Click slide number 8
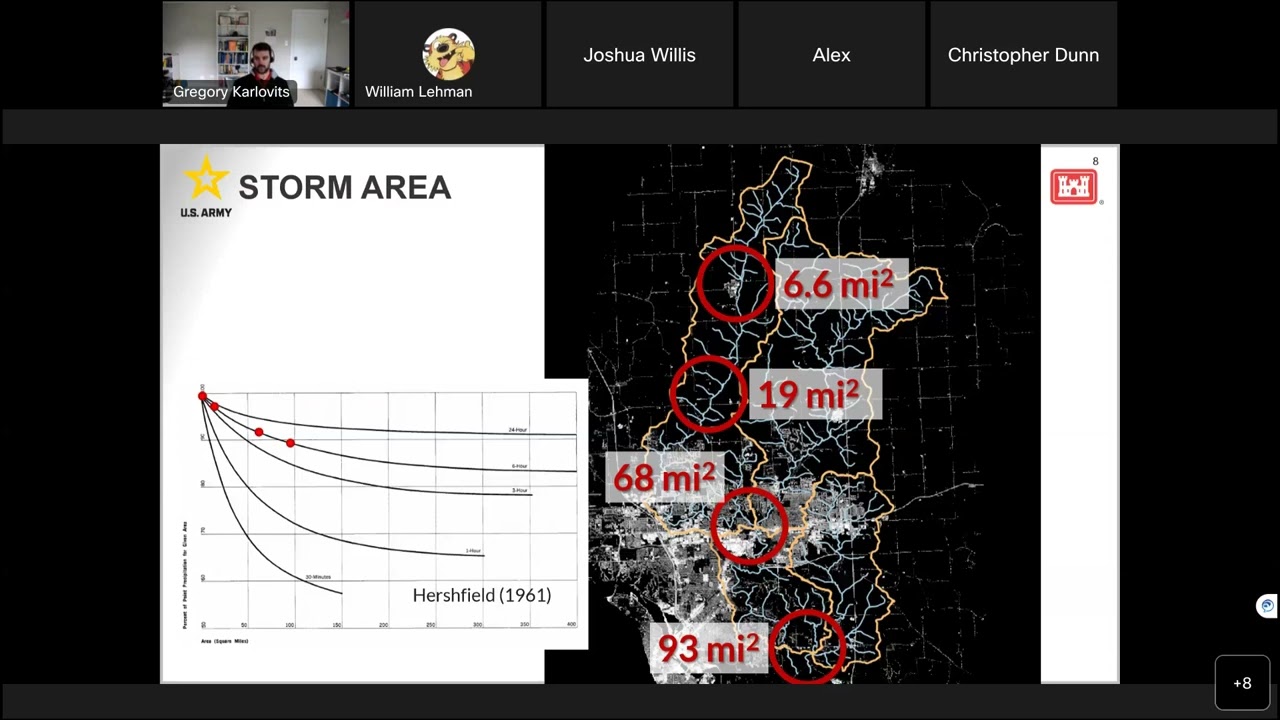The image size is (1280, 720). pos(1095,161)
